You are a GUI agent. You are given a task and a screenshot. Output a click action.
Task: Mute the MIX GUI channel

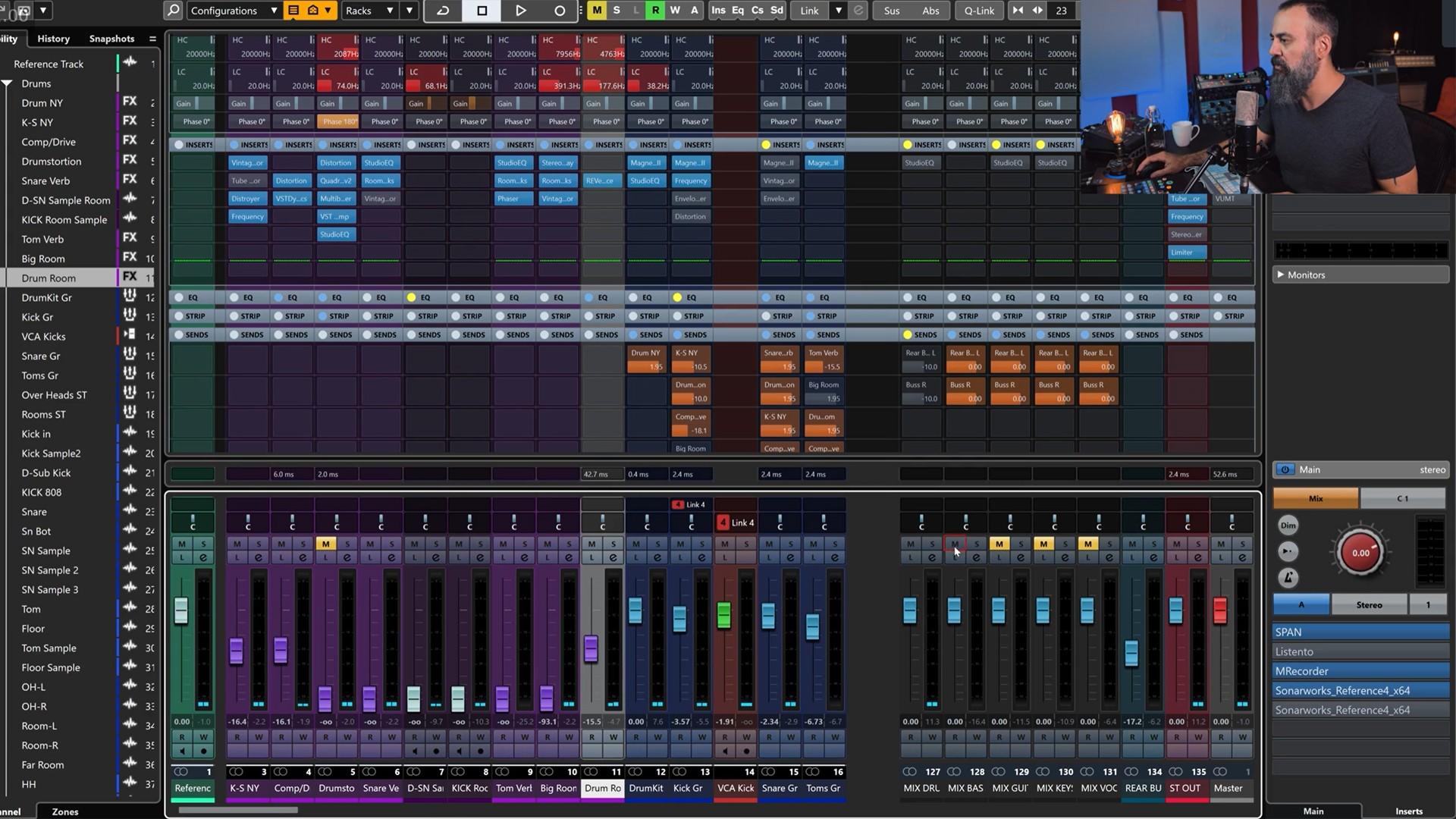[x=999, y=544]
